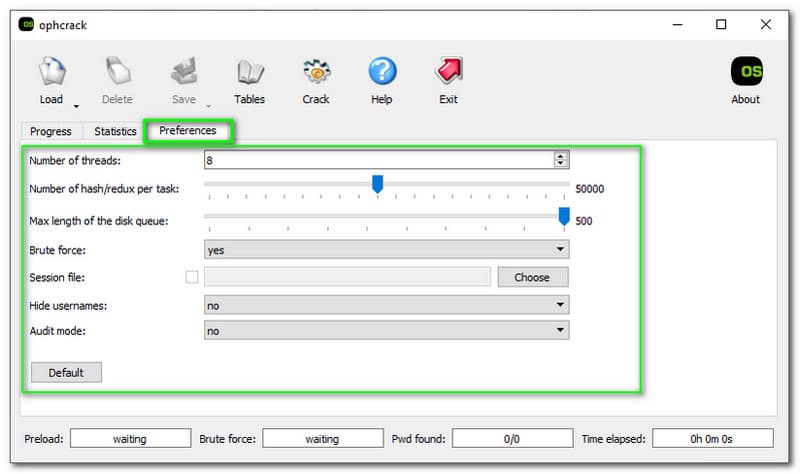Switch to the Statistics tab
This screenshot has height=474, width=800.
115,131
